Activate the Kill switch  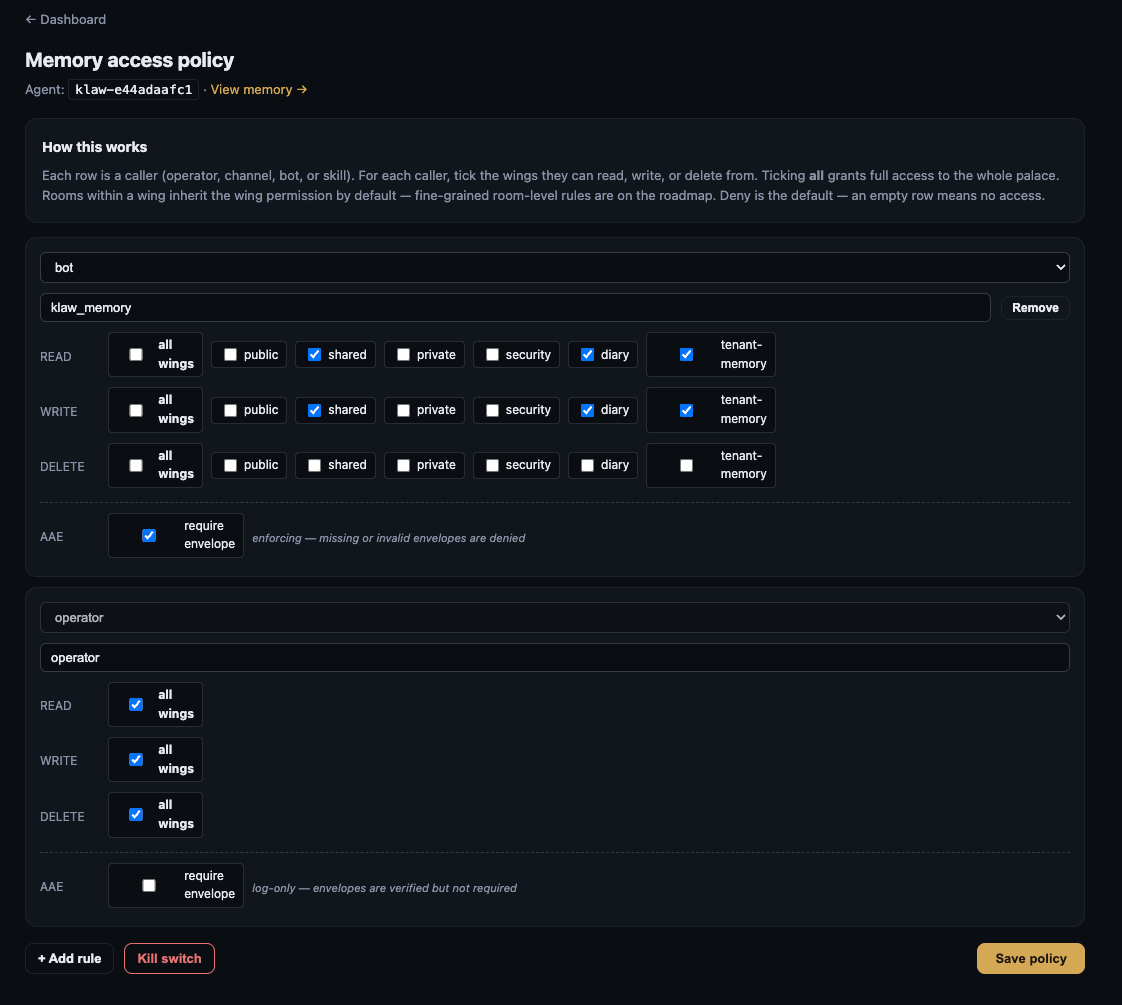click(x=169, y=958)
